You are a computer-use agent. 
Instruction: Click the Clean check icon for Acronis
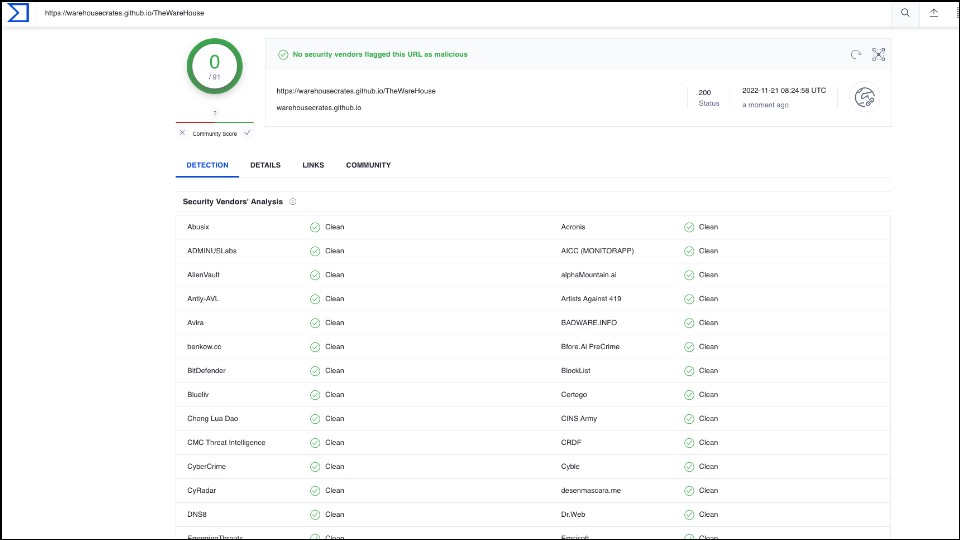[689, 227]
